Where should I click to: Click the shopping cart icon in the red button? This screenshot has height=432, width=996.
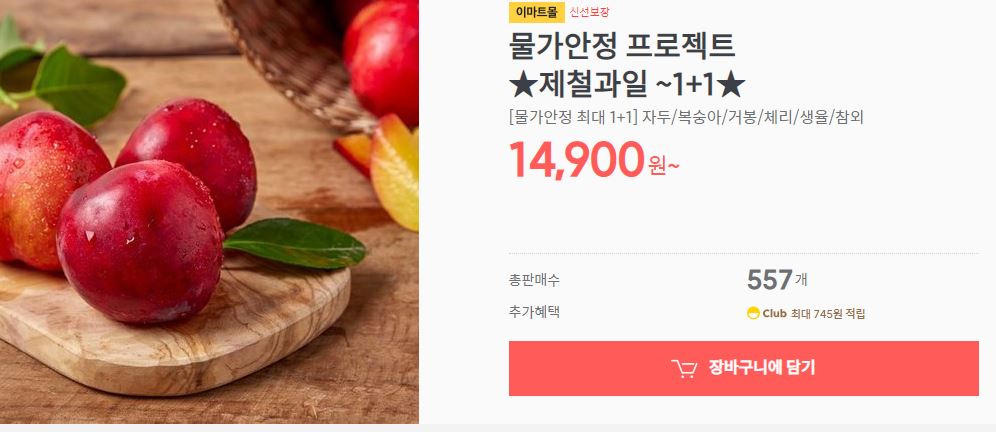(x=684, y=368)
